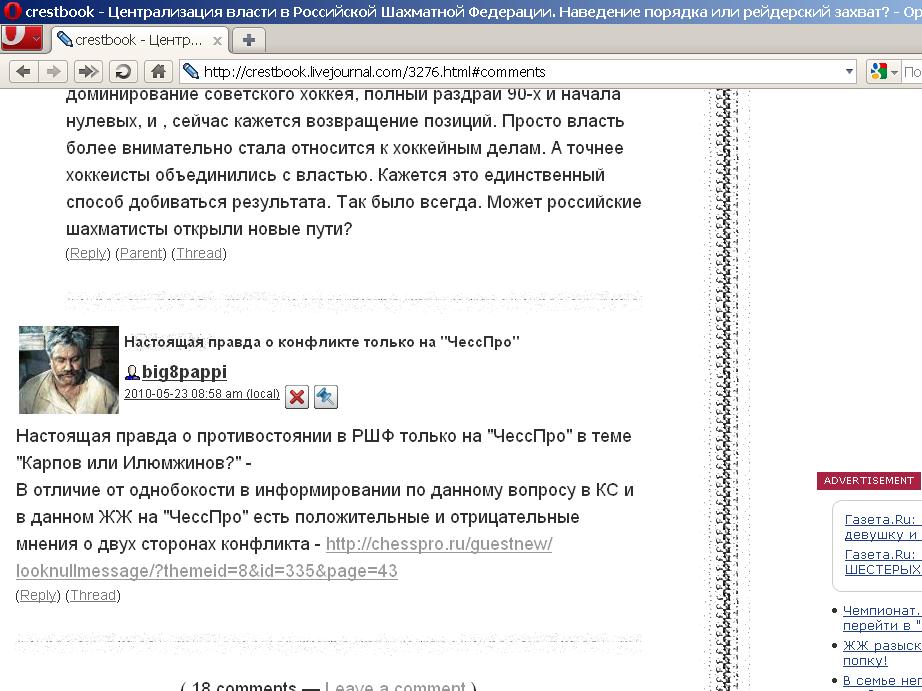Open the Google search engine selector
The height and width of the screenshot is (691, 922).
click(884, 71)
